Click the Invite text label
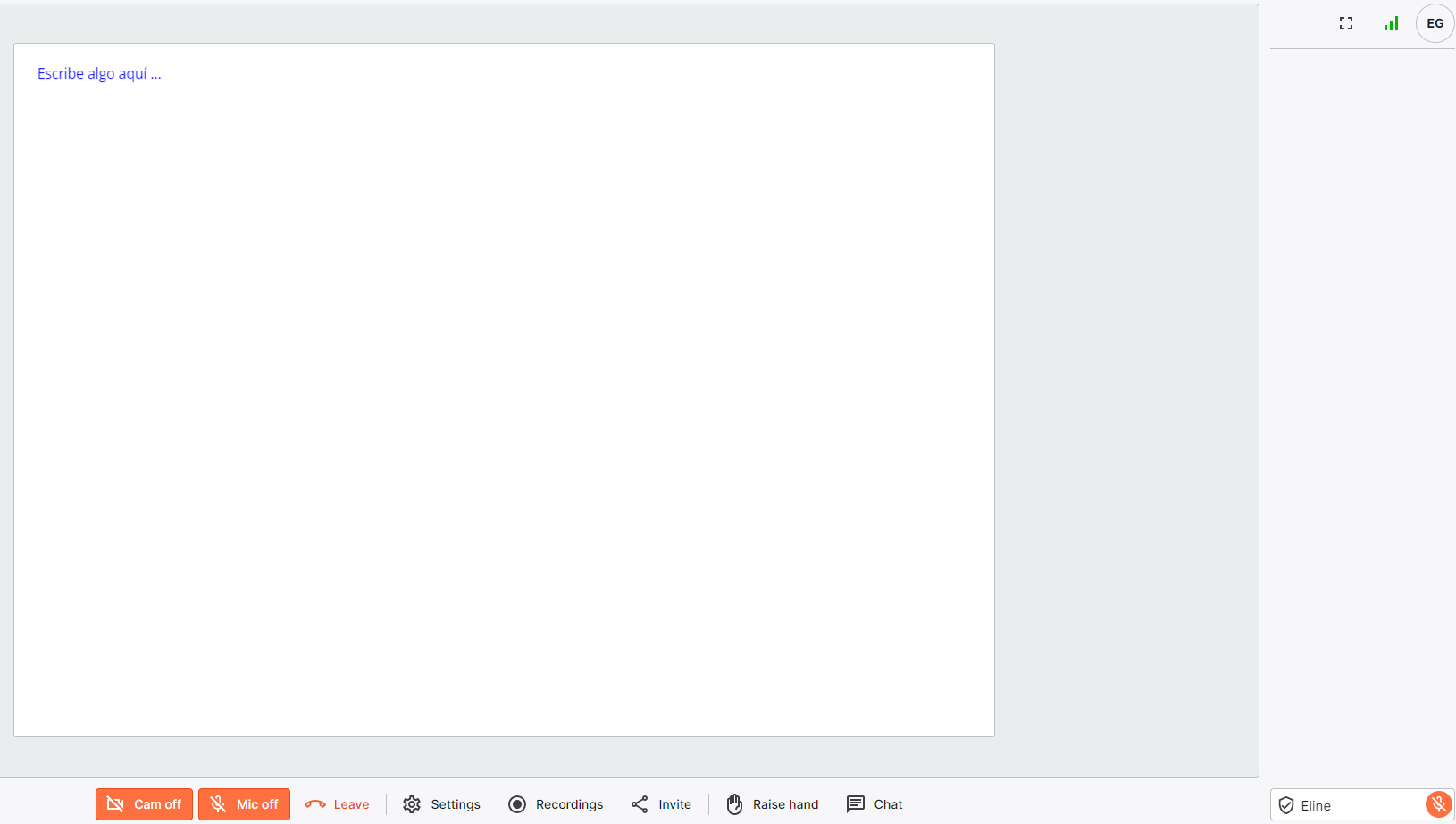The width and height of the screenshot is (1456, 824). click(x=674, y=804)
